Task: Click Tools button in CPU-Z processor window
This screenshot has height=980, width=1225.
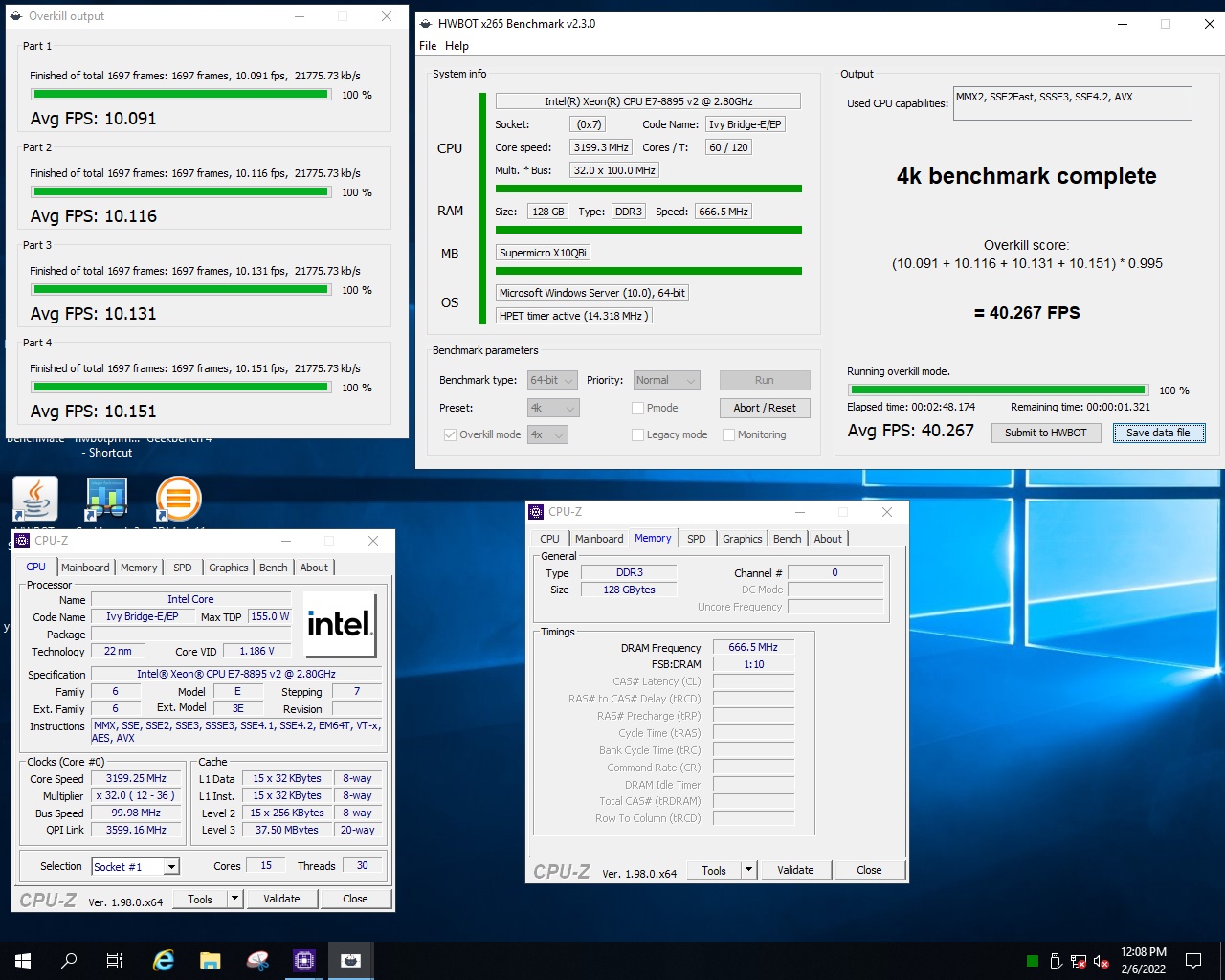Action: pos(200,899)
